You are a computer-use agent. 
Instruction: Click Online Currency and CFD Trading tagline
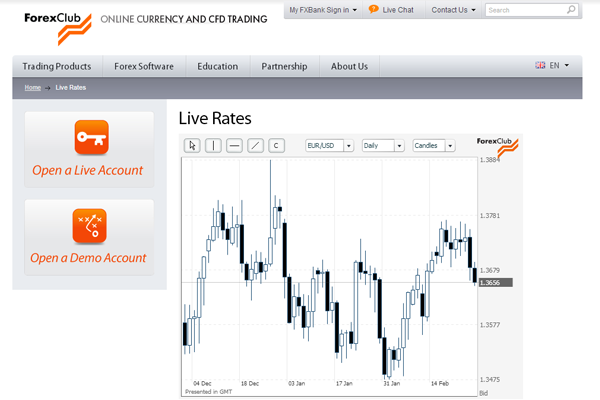point(184,19)
